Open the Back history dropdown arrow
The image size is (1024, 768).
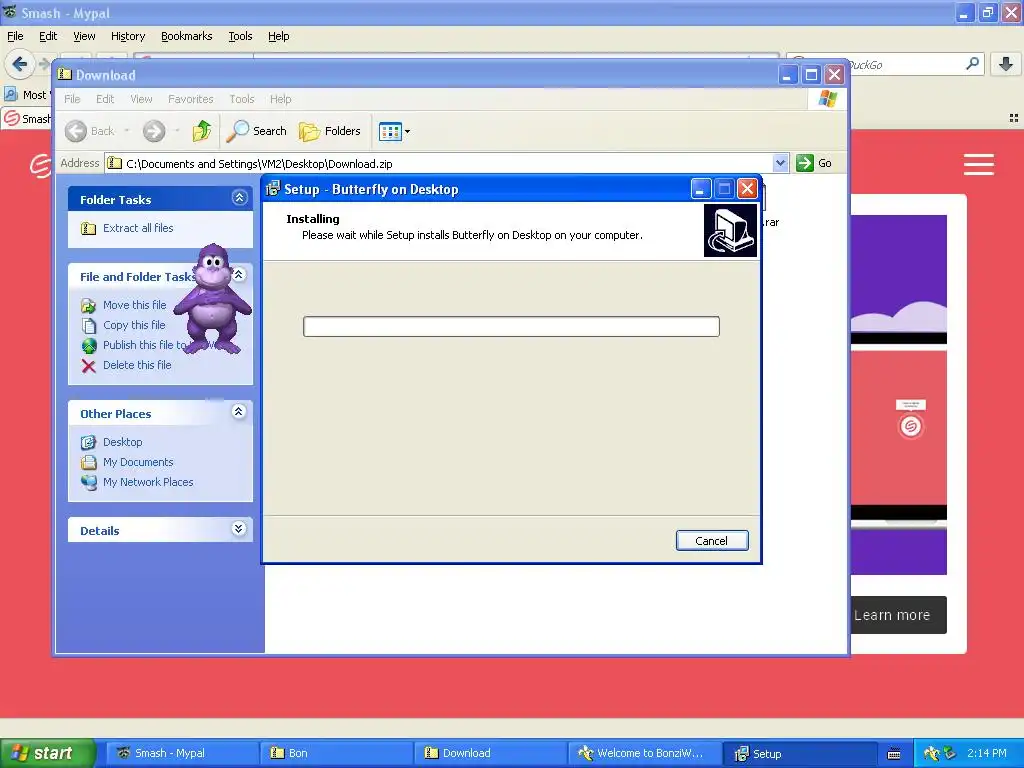127,131
